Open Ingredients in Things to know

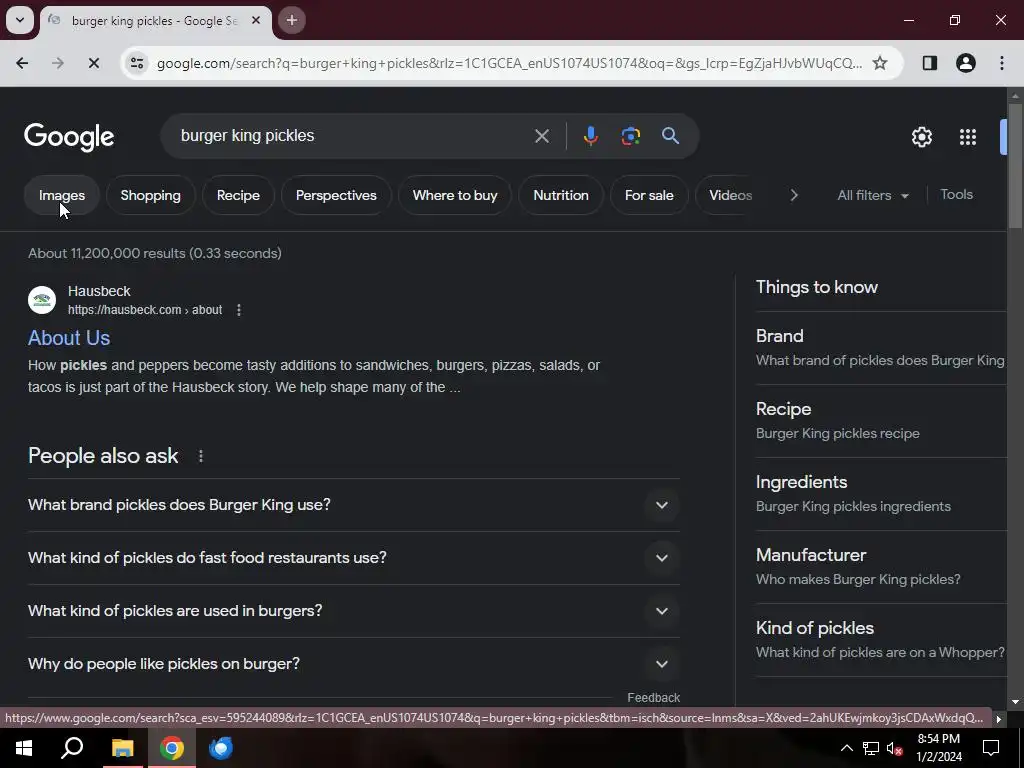pos(881,494)
